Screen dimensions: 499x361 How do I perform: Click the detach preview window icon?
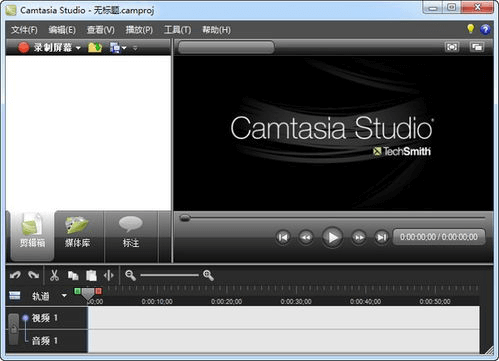477,47
